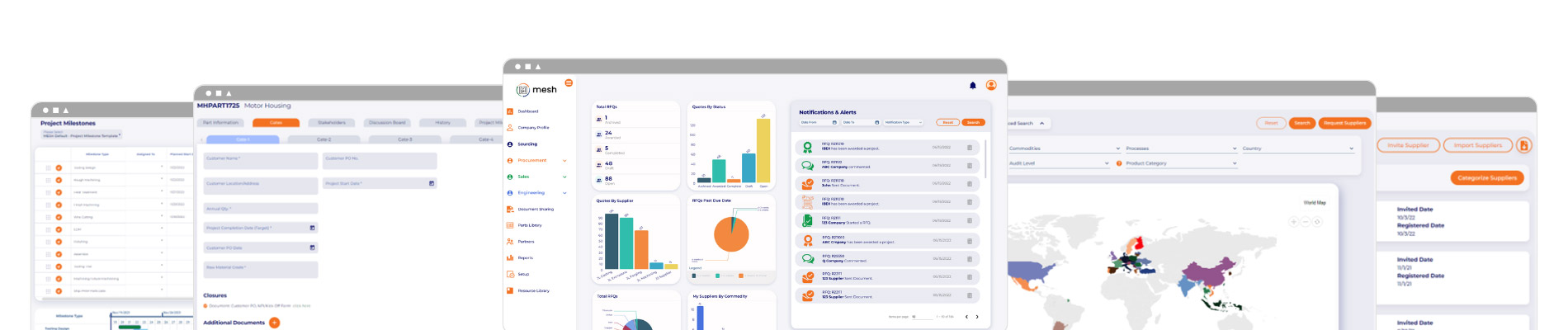Switch to the Gates tab
Image resolution: width=1568 pixels, height=330 pixels.
[276, 123]
